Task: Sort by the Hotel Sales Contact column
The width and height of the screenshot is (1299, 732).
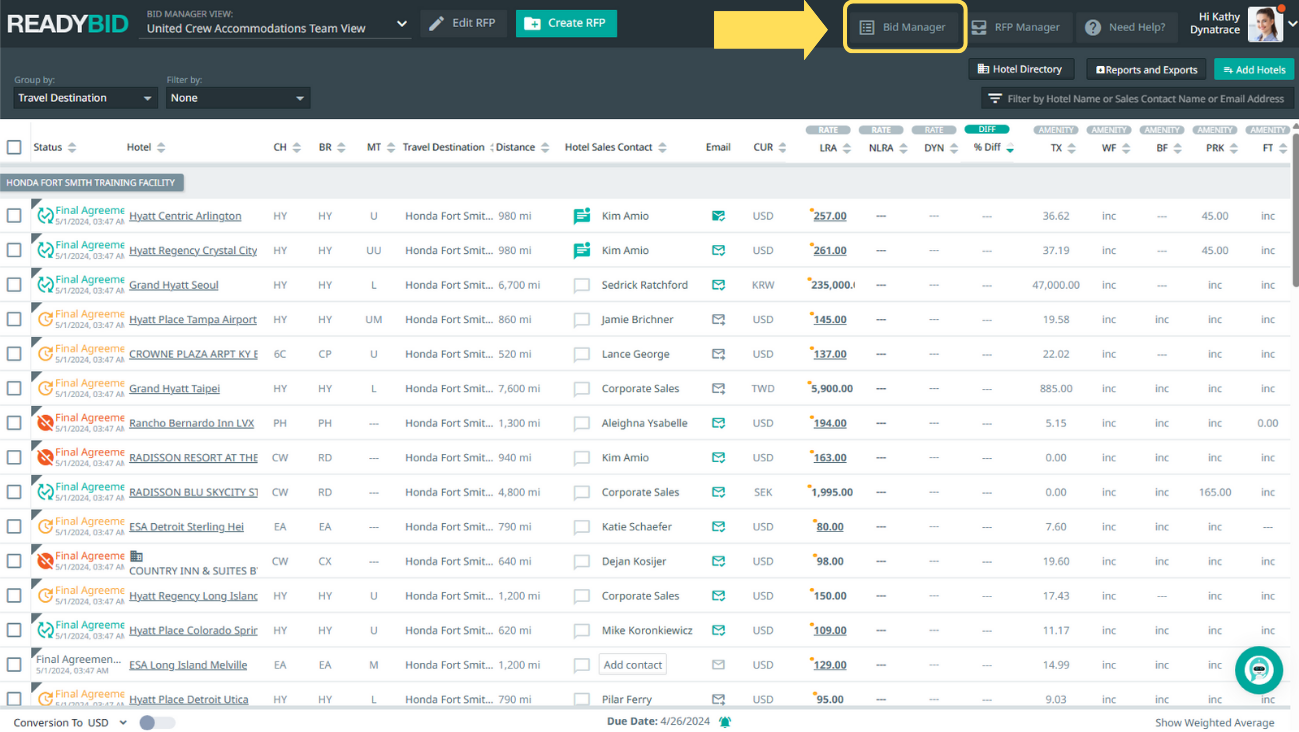Action: [x=662, y=148]
